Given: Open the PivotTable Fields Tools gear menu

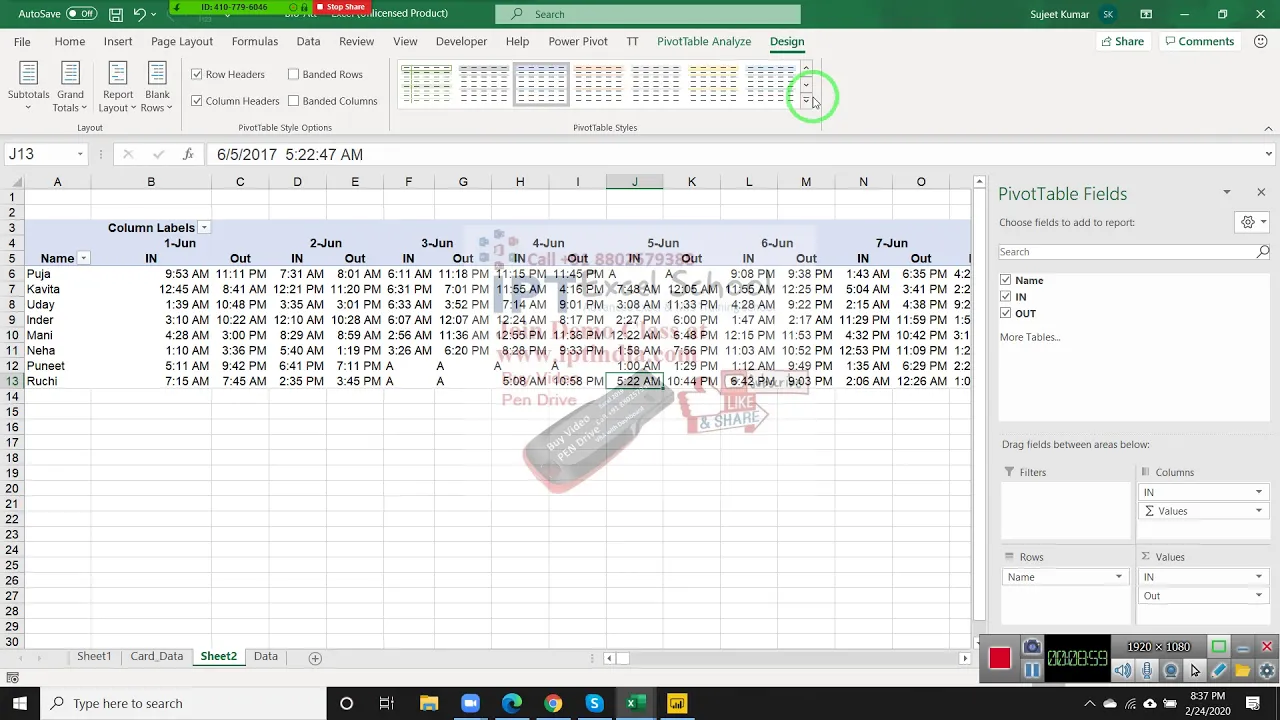Looking at the screenshot, I should (1252, 222).
